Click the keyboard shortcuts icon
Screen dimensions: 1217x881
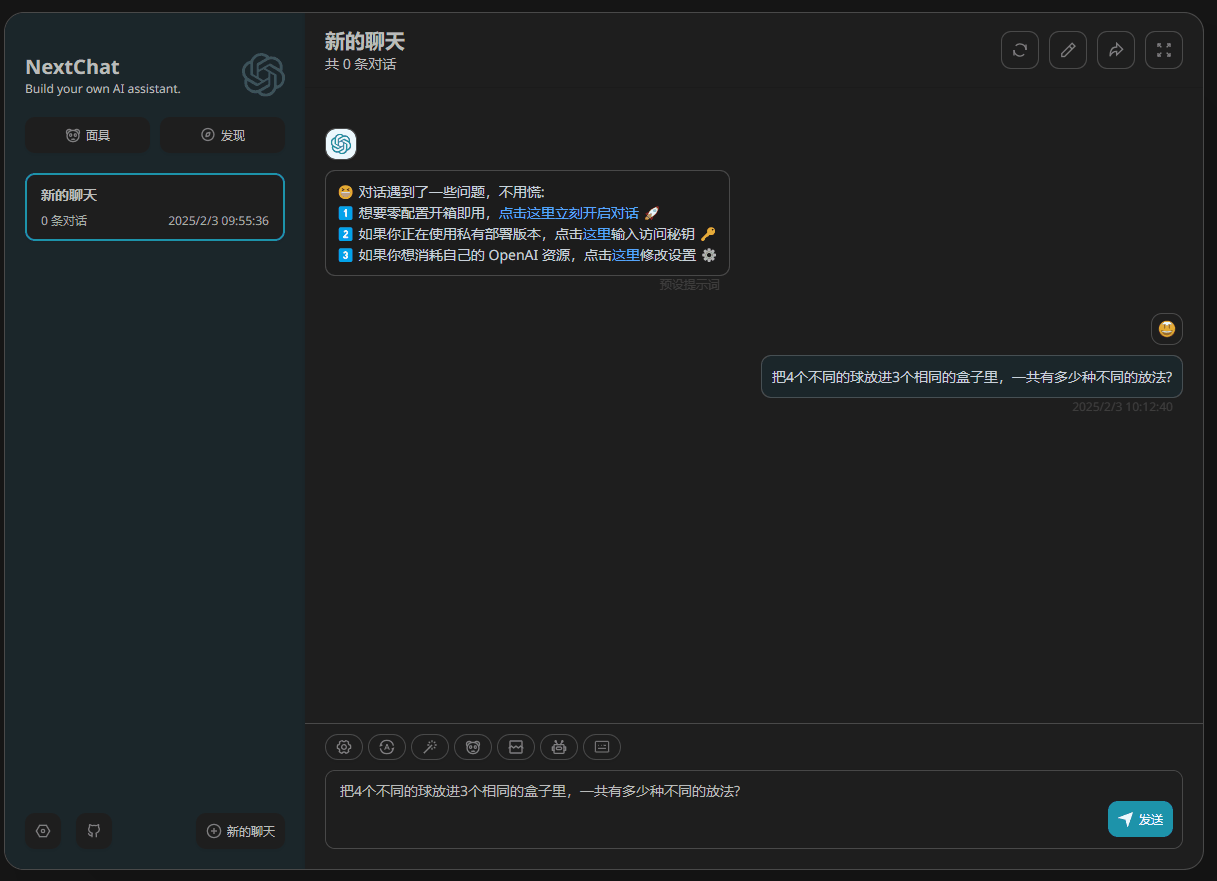[601, 746]
